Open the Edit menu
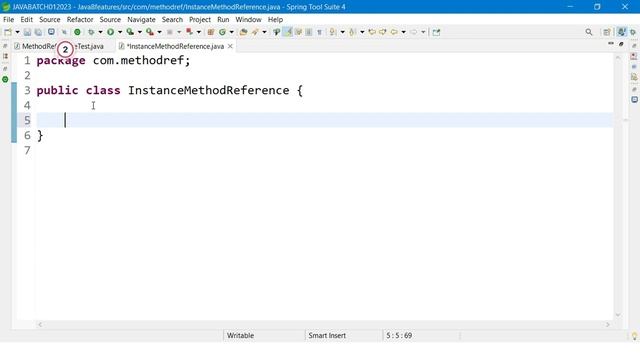Viewport: 640px width, 360px height. pyautogui.click(x=27, y=20)
